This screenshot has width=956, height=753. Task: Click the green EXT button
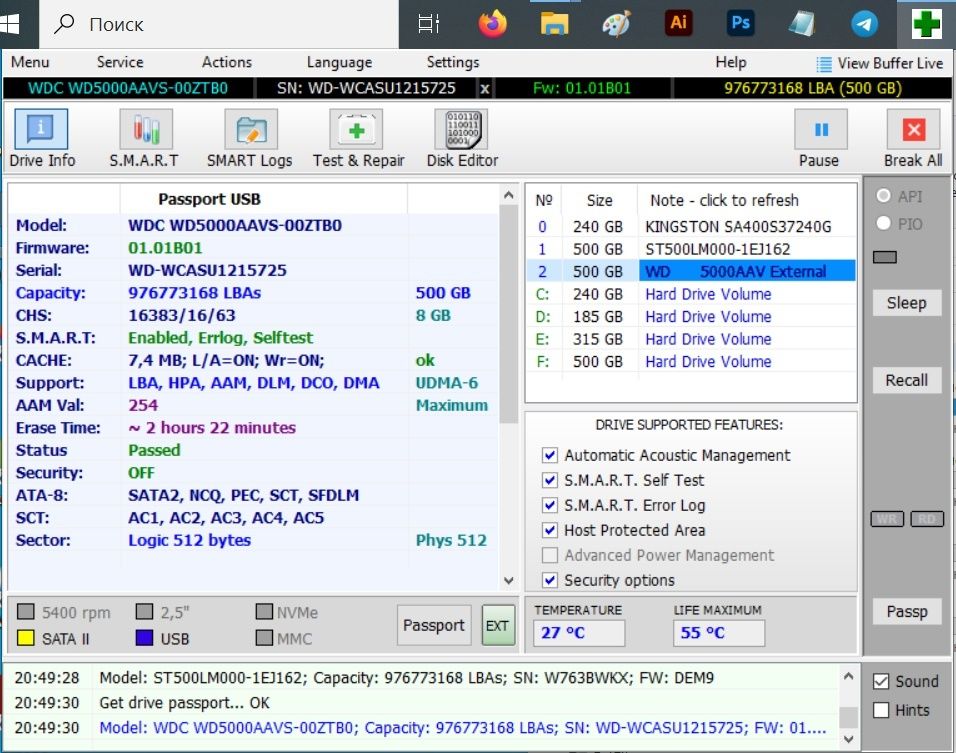pos(498,625)
